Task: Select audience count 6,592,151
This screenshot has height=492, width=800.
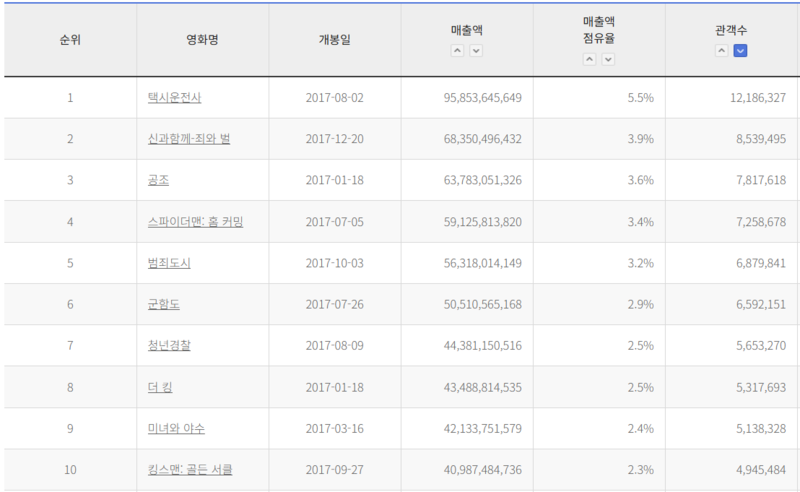Action: pyautogui.click(x=761, y=305)
